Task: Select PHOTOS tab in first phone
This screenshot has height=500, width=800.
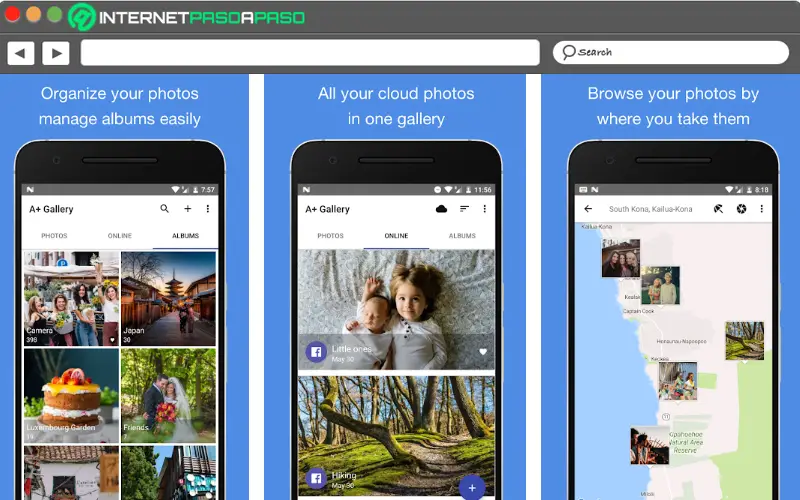Action: (x=54, y=236)
